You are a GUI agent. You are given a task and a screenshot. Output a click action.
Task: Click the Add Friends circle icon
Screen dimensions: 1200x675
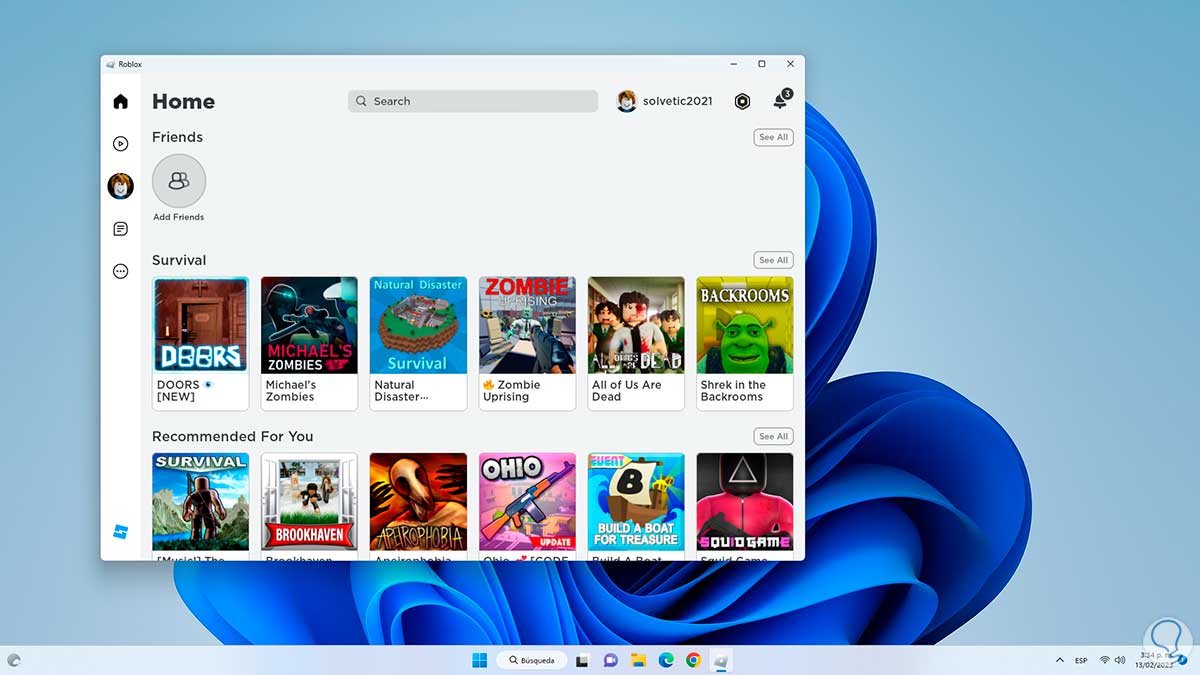[179, 181]
